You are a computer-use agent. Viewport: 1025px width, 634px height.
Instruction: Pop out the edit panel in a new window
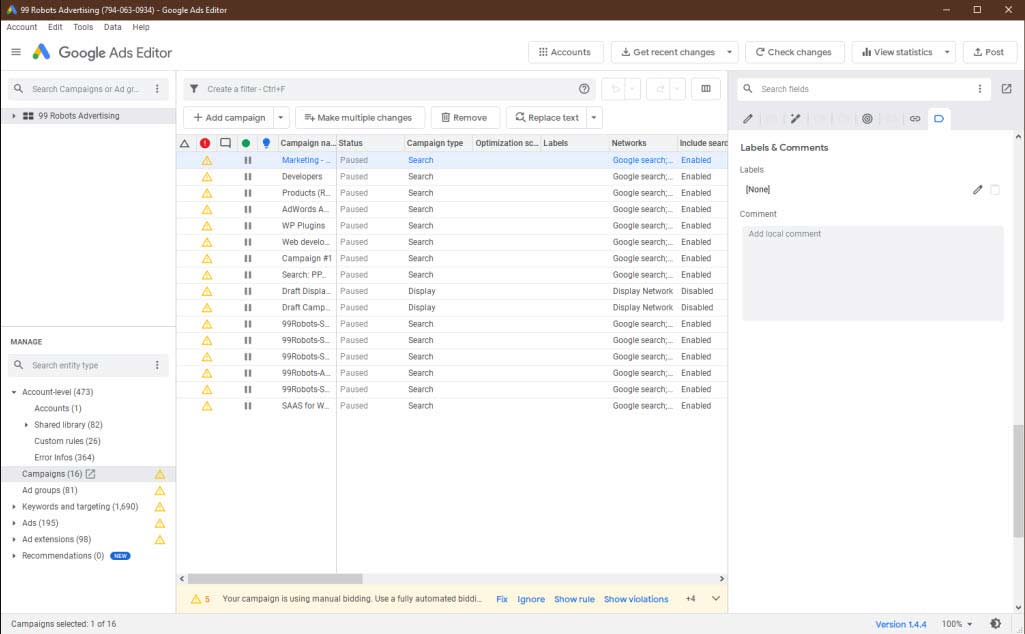[x=1006, y=89]
